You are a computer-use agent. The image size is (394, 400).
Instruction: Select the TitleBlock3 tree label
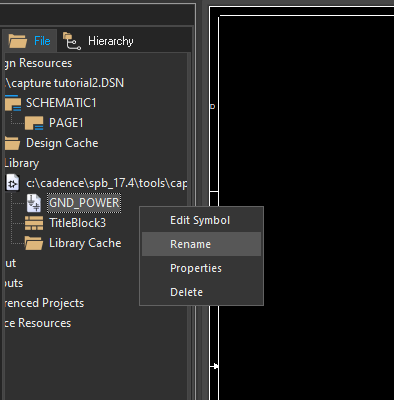pos(77,223)
